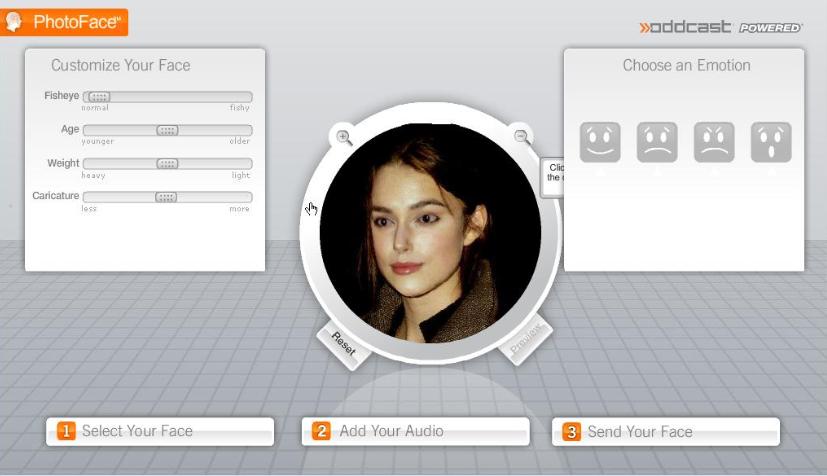Viewport: 827px width, 476px height.
Task: Adjust the Fisheye slider handle
Action: [99, 97]
